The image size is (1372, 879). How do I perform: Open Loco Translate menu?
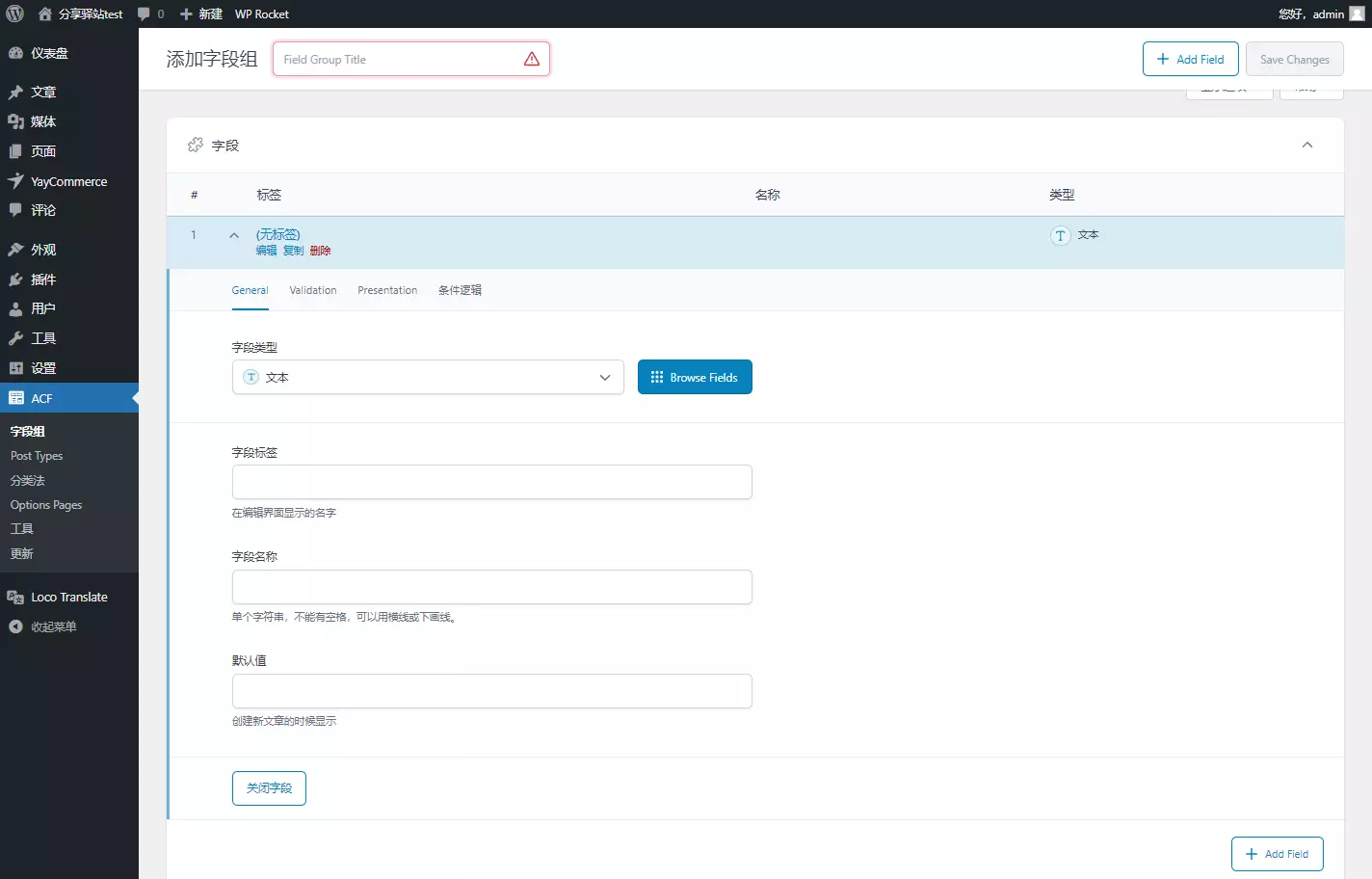click(x=69, y=598)
